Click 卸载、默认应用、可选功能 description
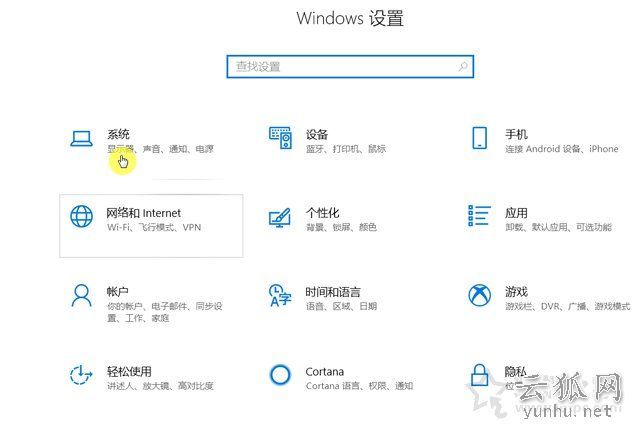This screenshot has height=425, width=640. [x=558, y=227]
